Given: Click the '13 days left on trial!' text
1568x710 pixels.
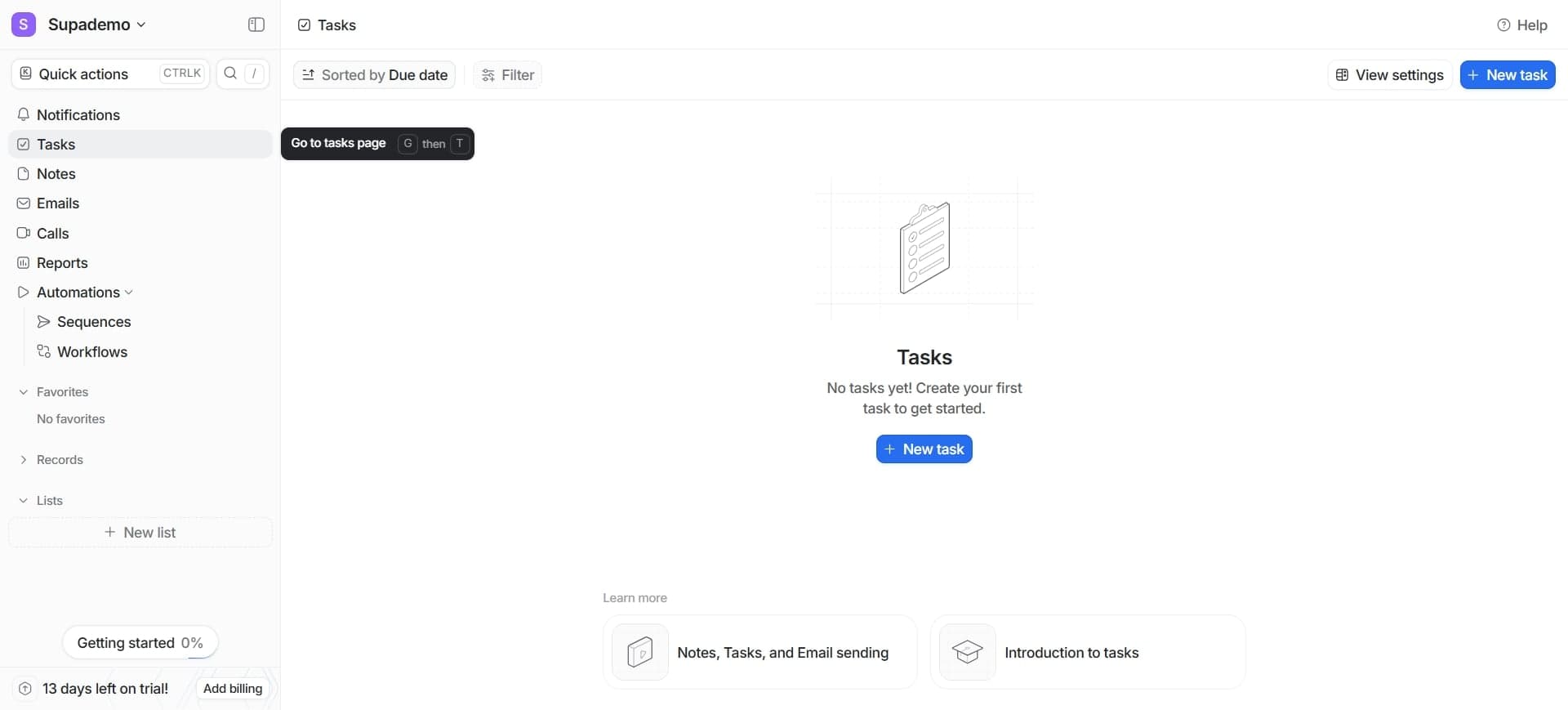Looking at the screenshot, I should 105,689.
